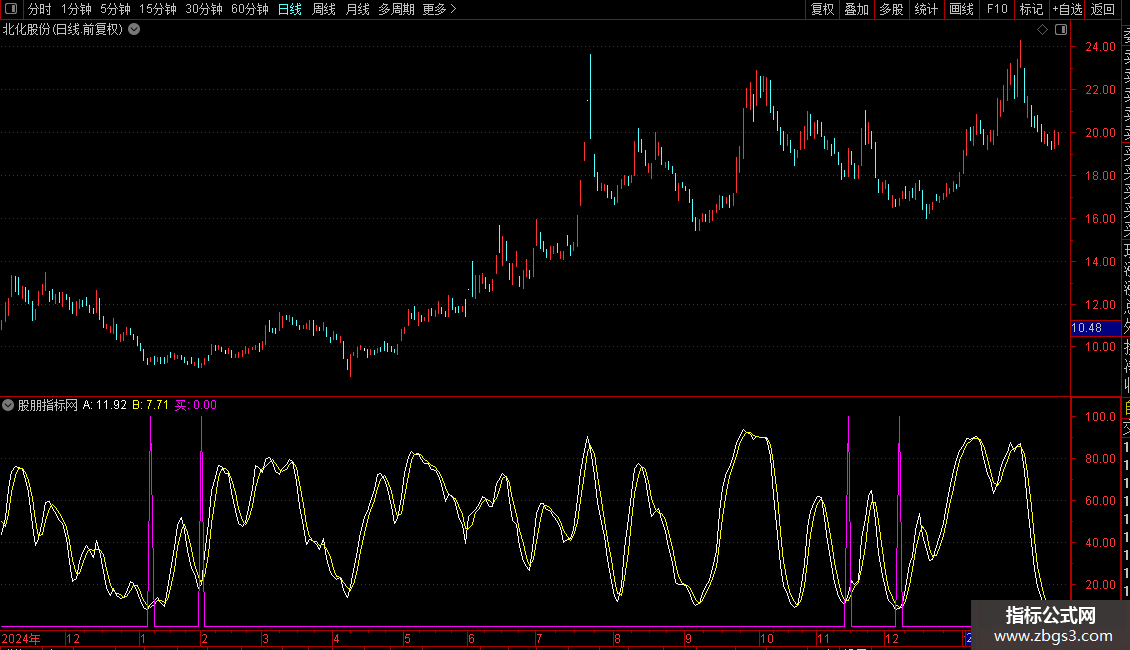
Task: Click the F10 company info button
Action: [997, 9]
